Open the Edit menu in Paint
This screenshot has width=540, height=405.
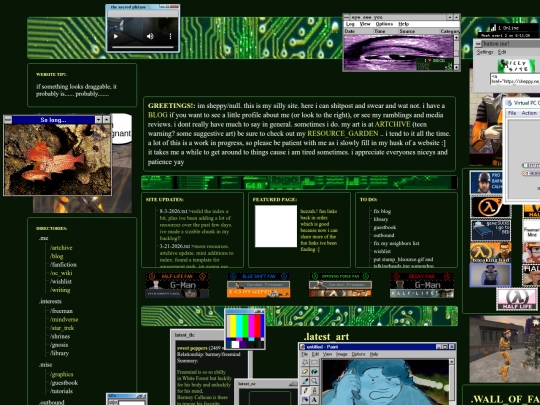[315, 354]
